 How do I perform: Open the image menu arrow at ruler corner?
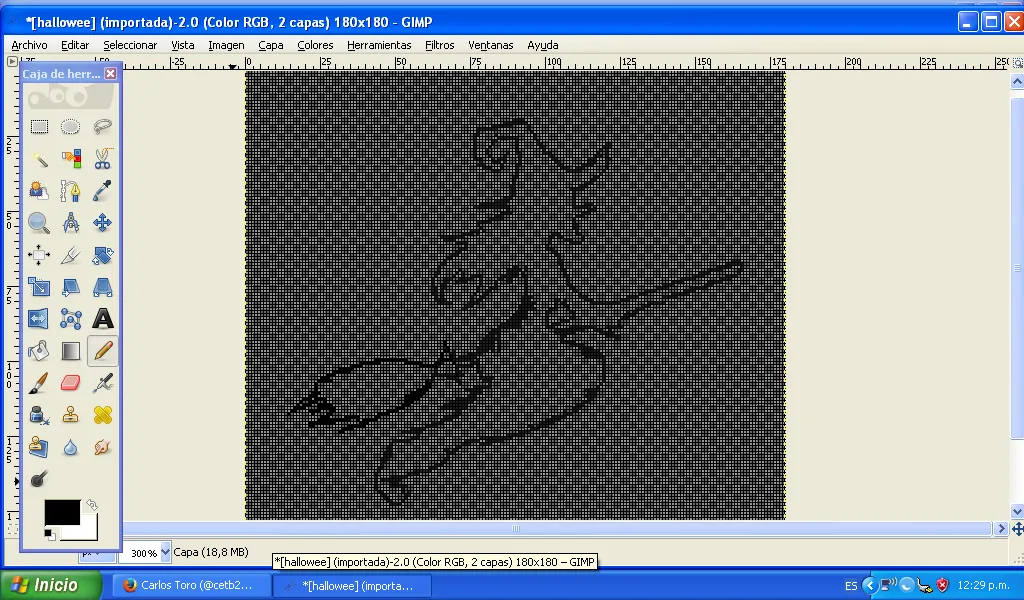coord(12,61)
